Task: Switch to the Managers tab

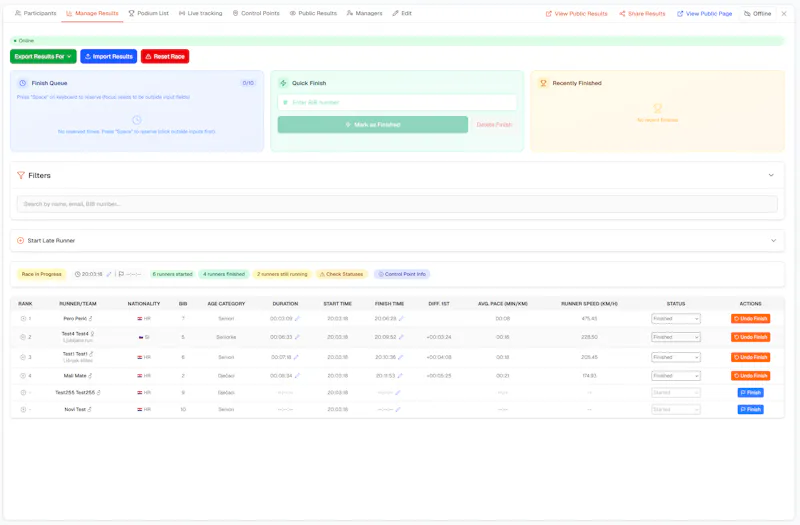Action: pos(364,13)
